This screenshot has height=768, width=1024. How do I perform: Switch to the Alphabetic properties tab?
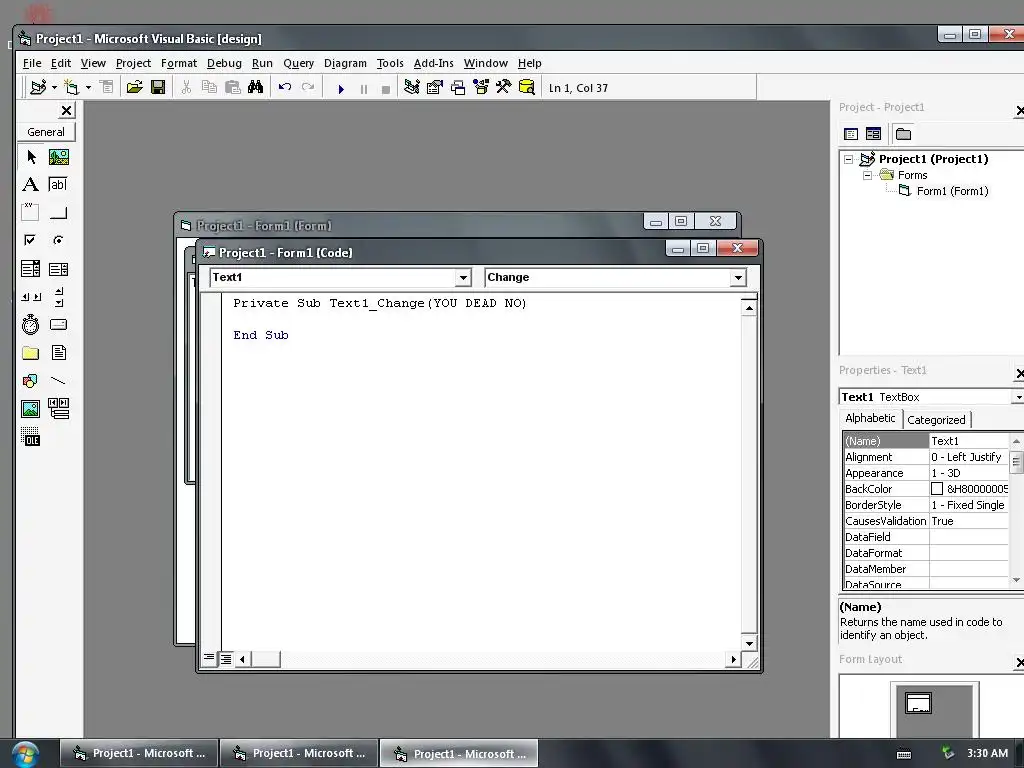pyautogui.click(x=870, y=418)
